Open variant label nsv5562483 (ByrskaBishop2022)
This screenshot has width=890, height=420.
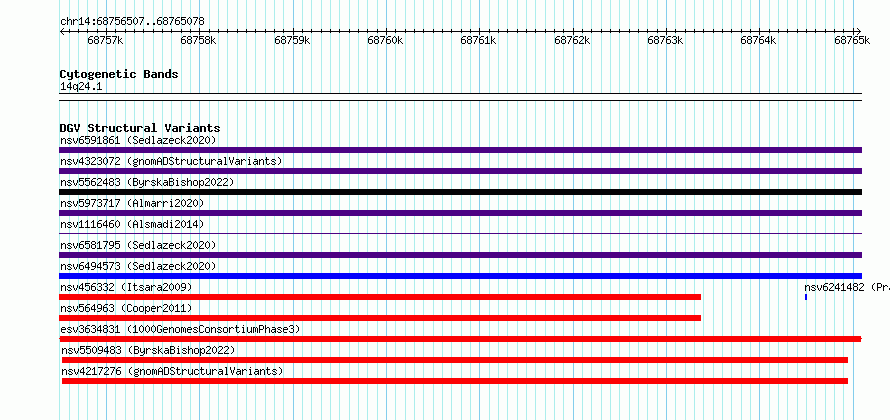click(147, 182)
